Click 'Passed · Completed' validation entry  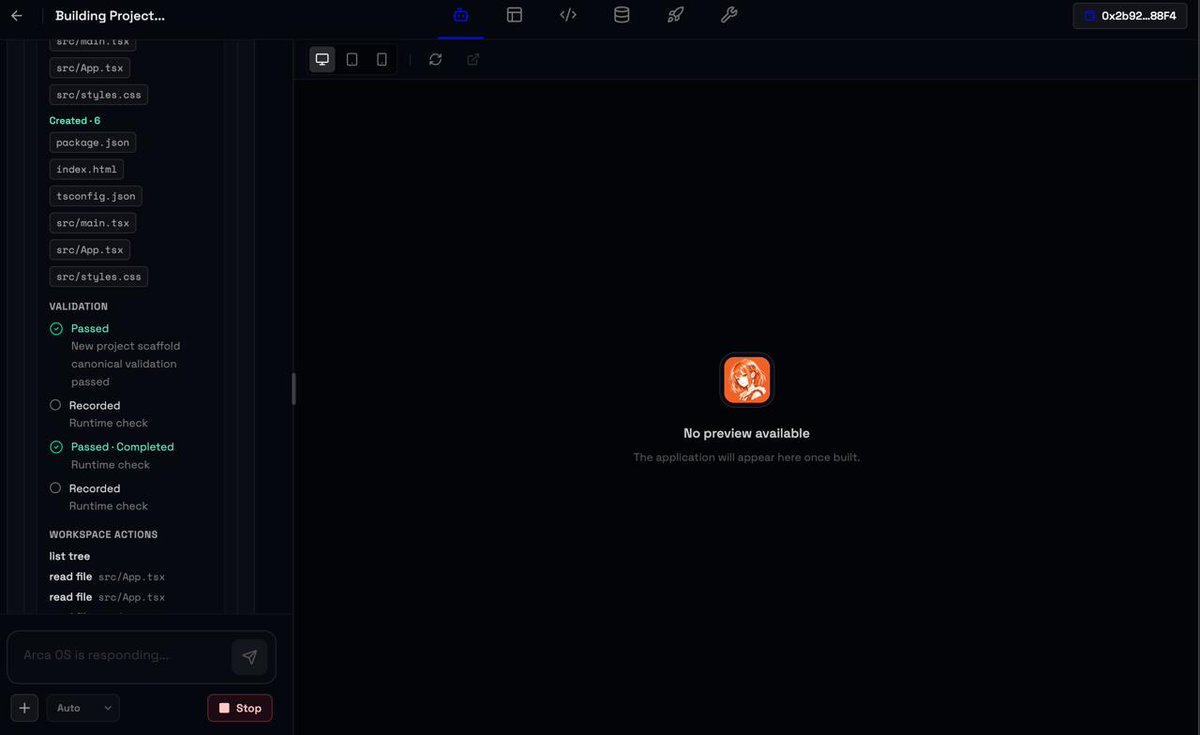[x=122, y=447]
